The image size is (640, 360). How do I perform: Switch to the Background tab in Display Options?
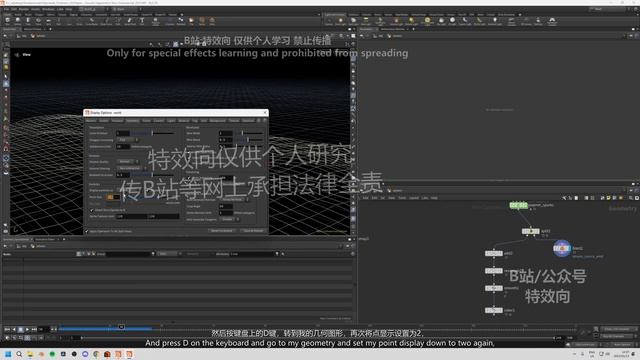point(218,121)
